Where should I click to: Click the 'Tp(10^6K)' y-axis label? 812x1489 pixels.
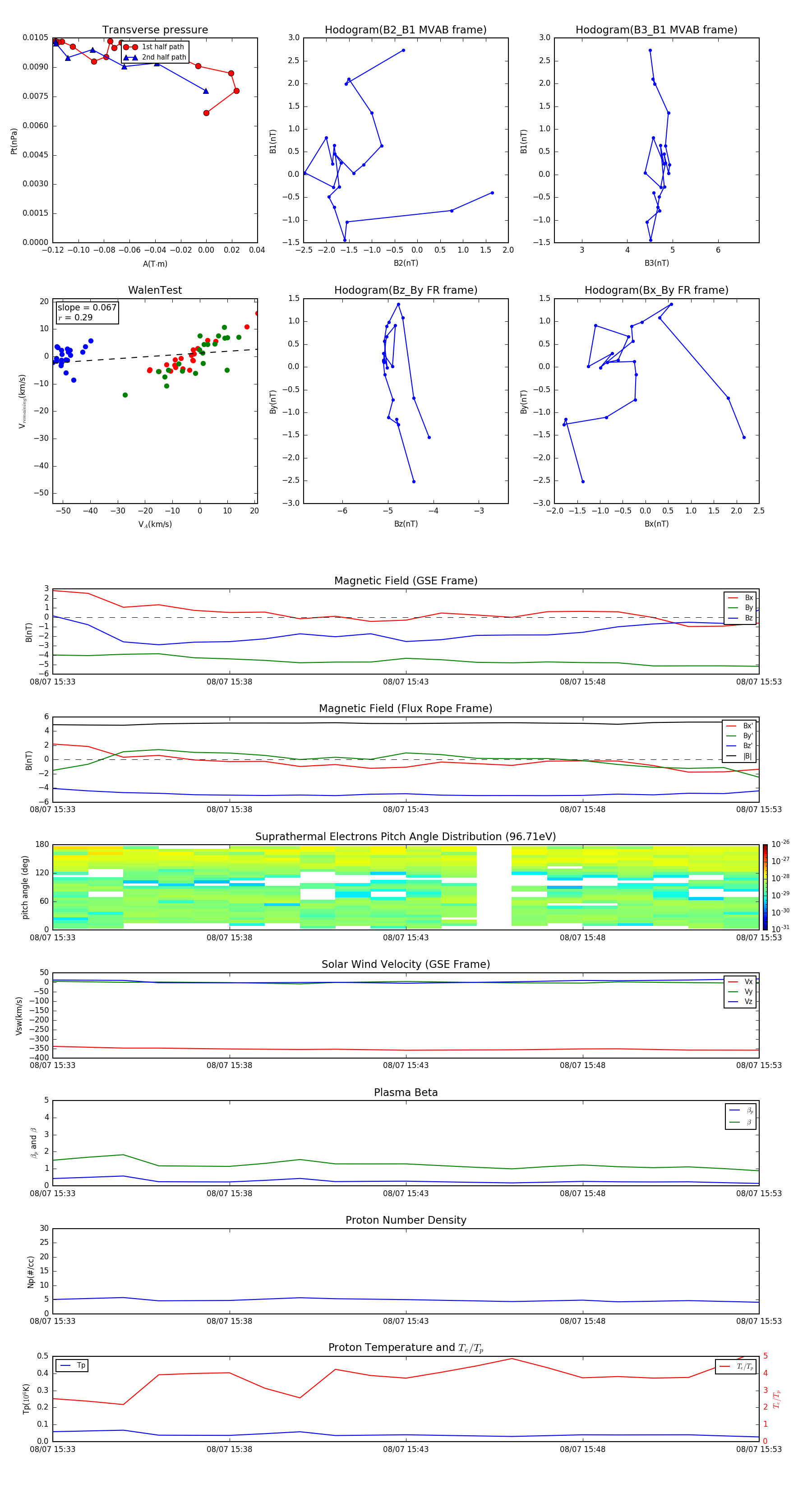point(26,1399)
